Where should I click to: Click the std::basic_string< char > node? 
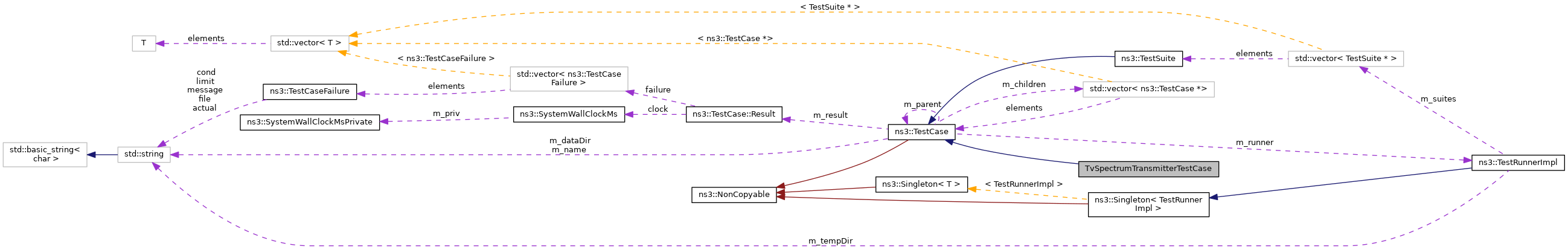[x=45, y=155]
